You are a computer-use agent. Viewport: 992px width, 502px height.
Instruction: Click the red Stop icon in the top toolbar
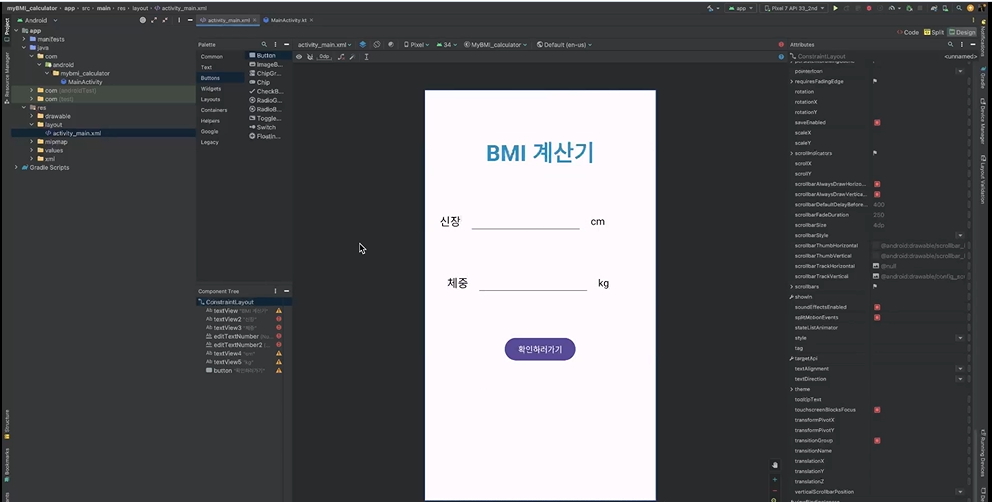click(x=869, y=8)
